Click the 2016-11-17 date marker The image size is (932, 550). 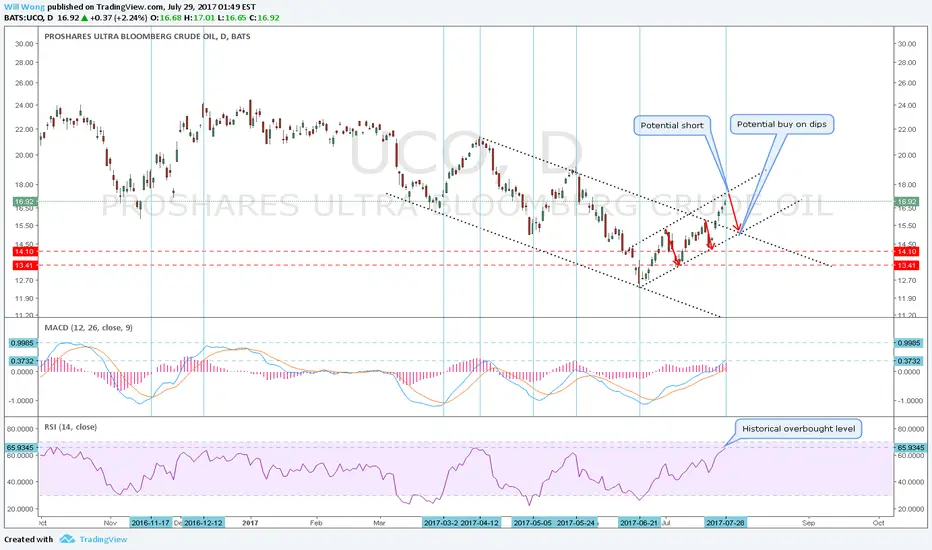(150, 523)
